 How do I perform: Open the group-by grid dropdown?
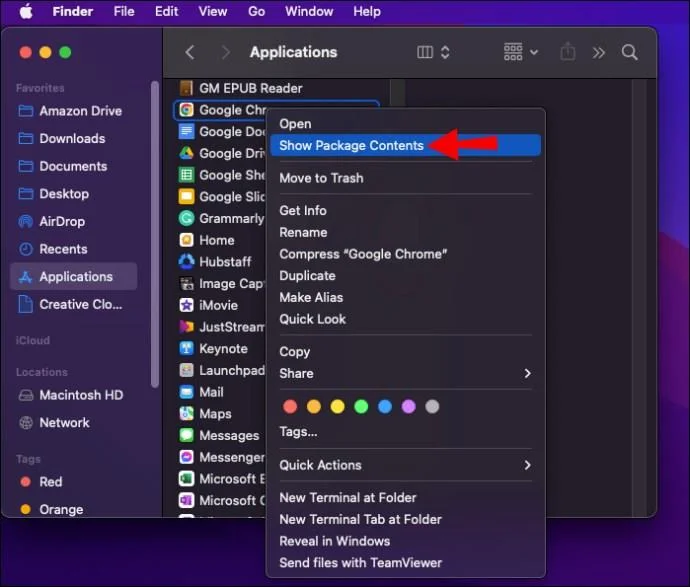[521, 52]
